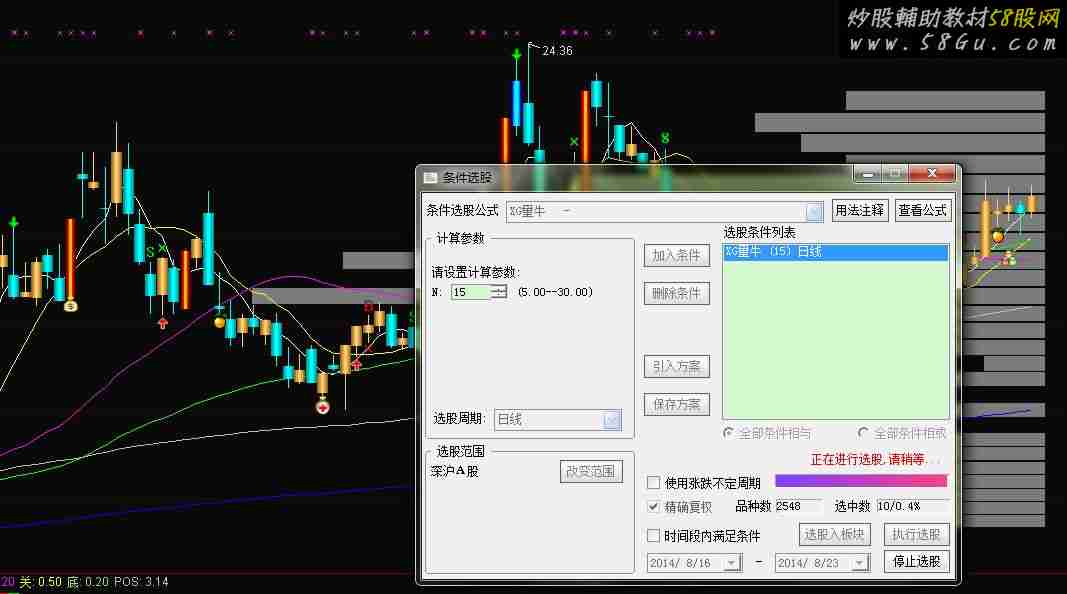Click the 加入条件 button
The height and width of the screenshot is (594, 1067).
[x=676, y=255]
